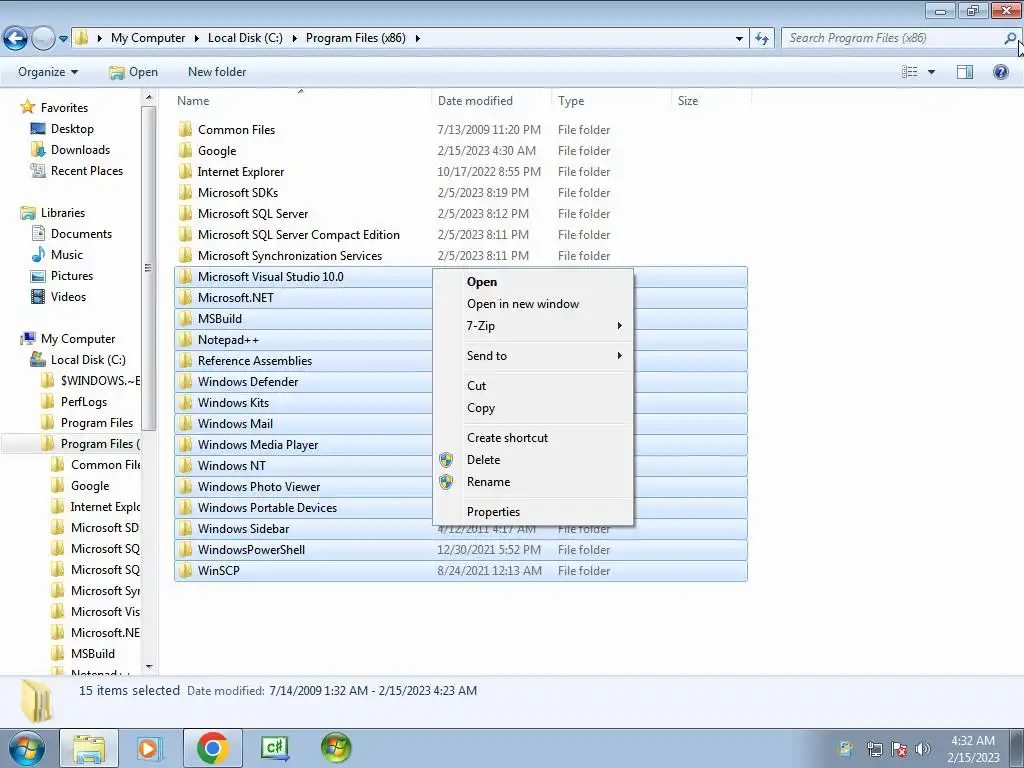Click the Open toolbar button
Image resolution: width=1024 pixels, height=768 pixels.
(133, 72)
